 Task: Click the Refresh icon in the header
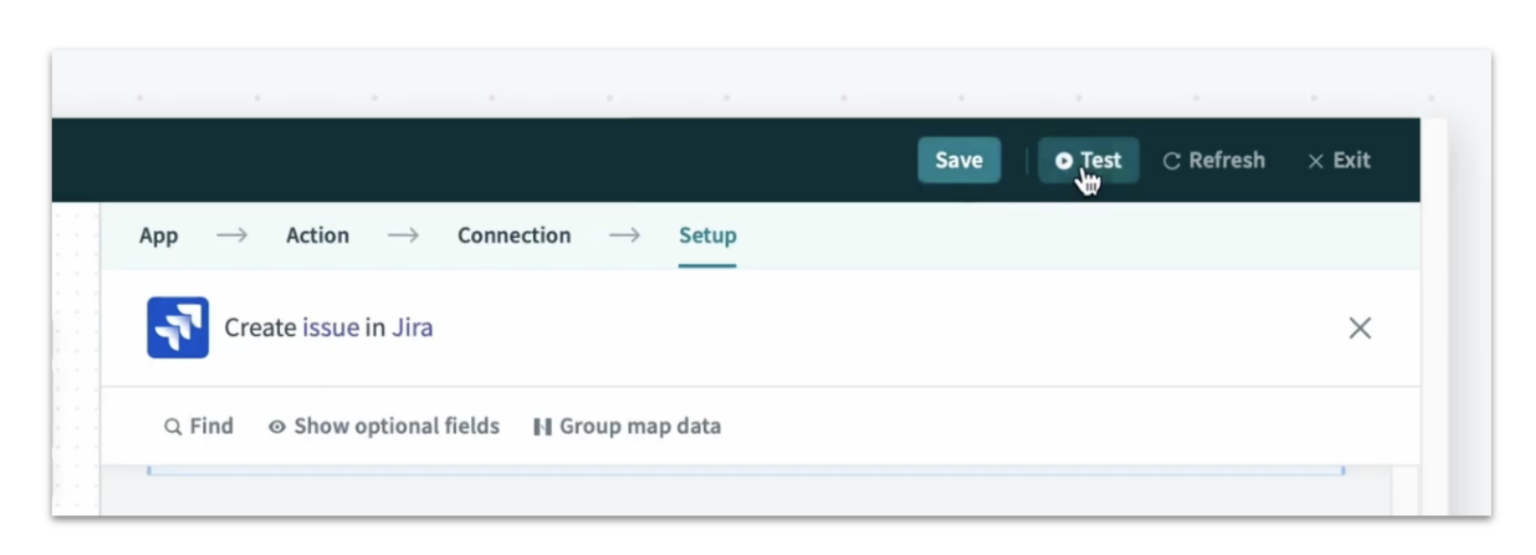1172,161
